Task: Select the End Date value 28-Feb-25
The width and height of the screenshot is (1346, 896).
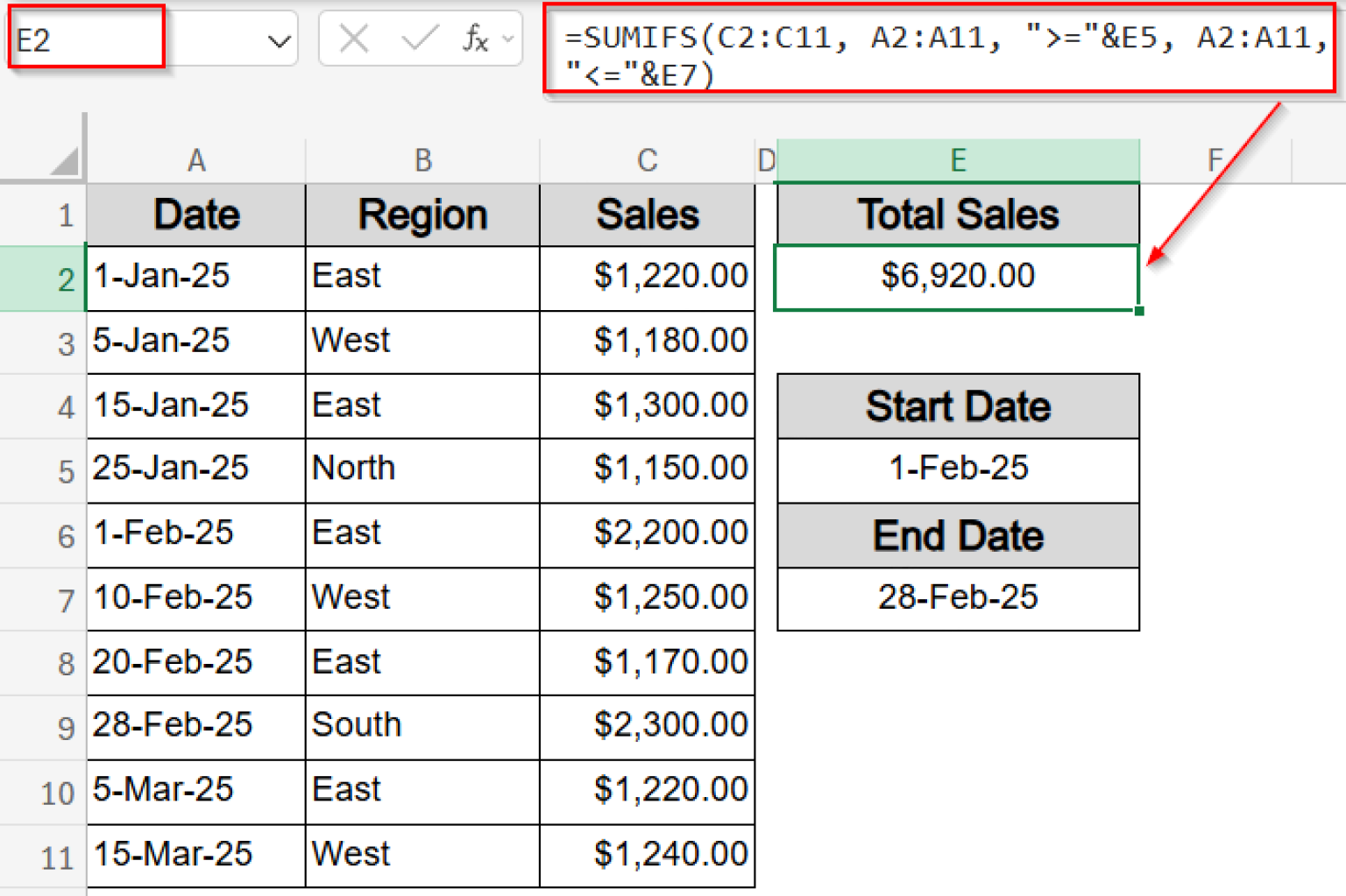Action: click(x=957, y=598)
